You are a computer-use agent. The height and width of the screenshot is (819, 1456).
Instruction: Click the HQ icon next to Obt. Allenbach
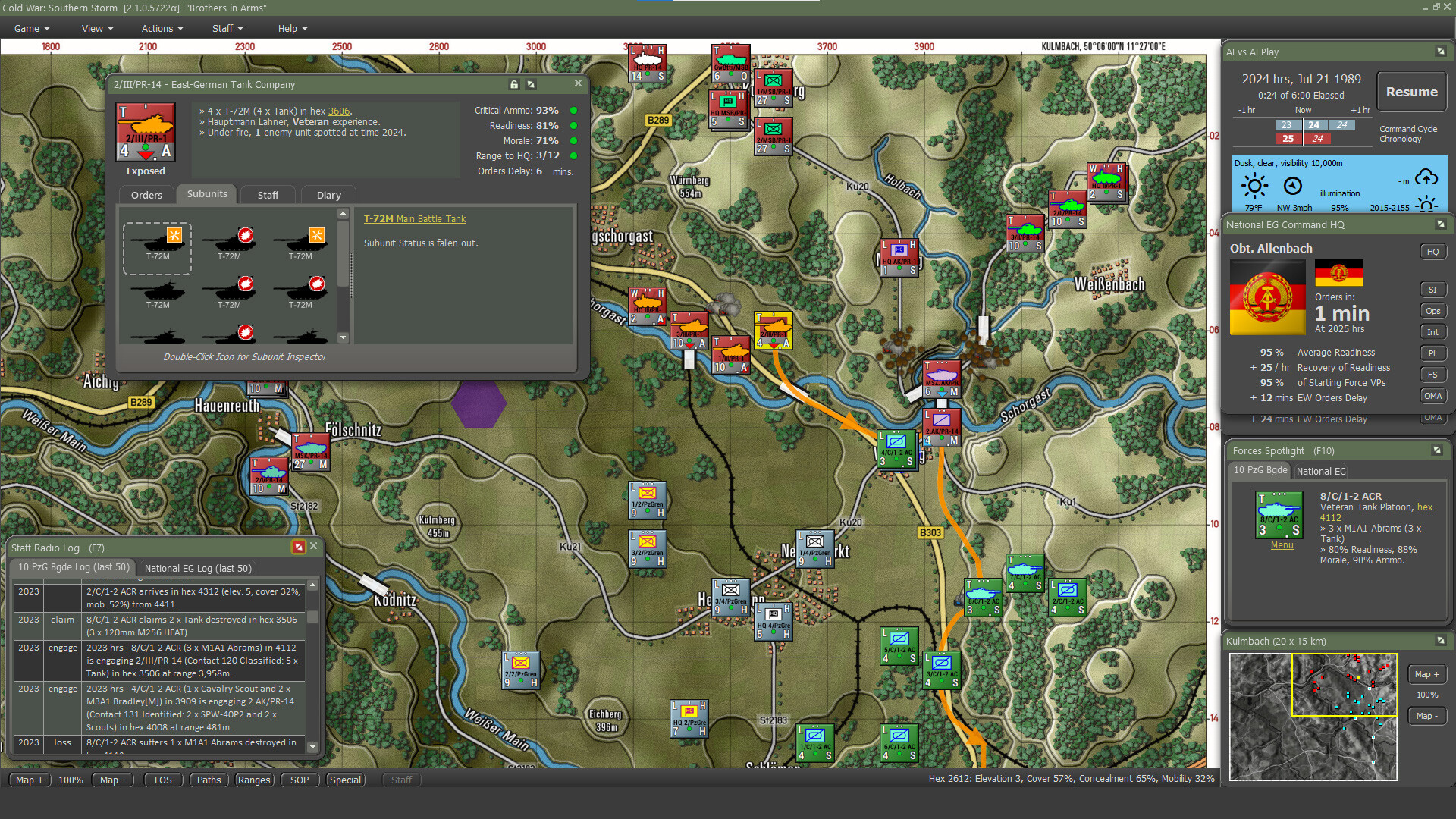coord(1433,251)
